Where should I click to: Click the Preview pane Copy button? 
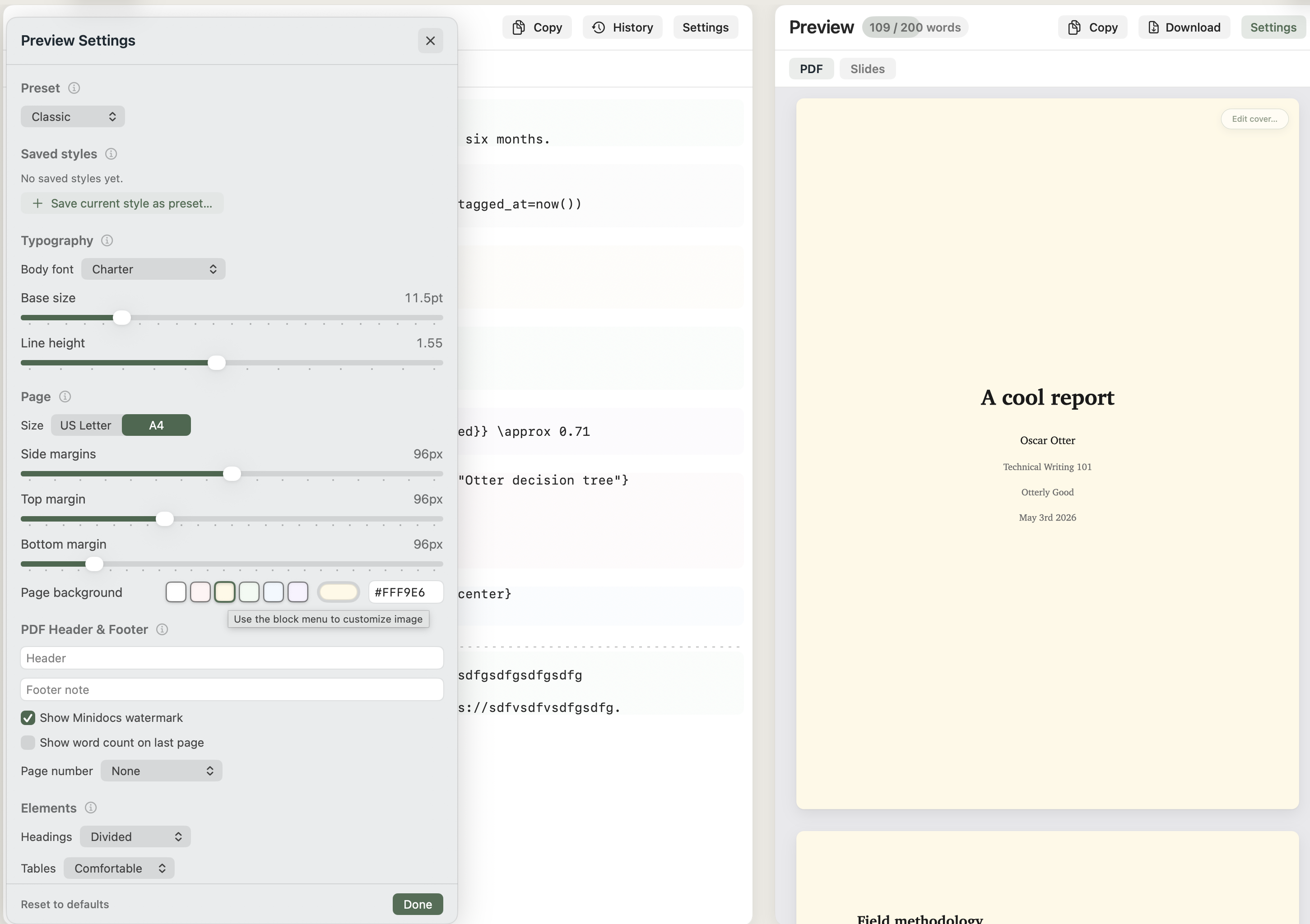pyautogui.click(x=1092, y=28)
